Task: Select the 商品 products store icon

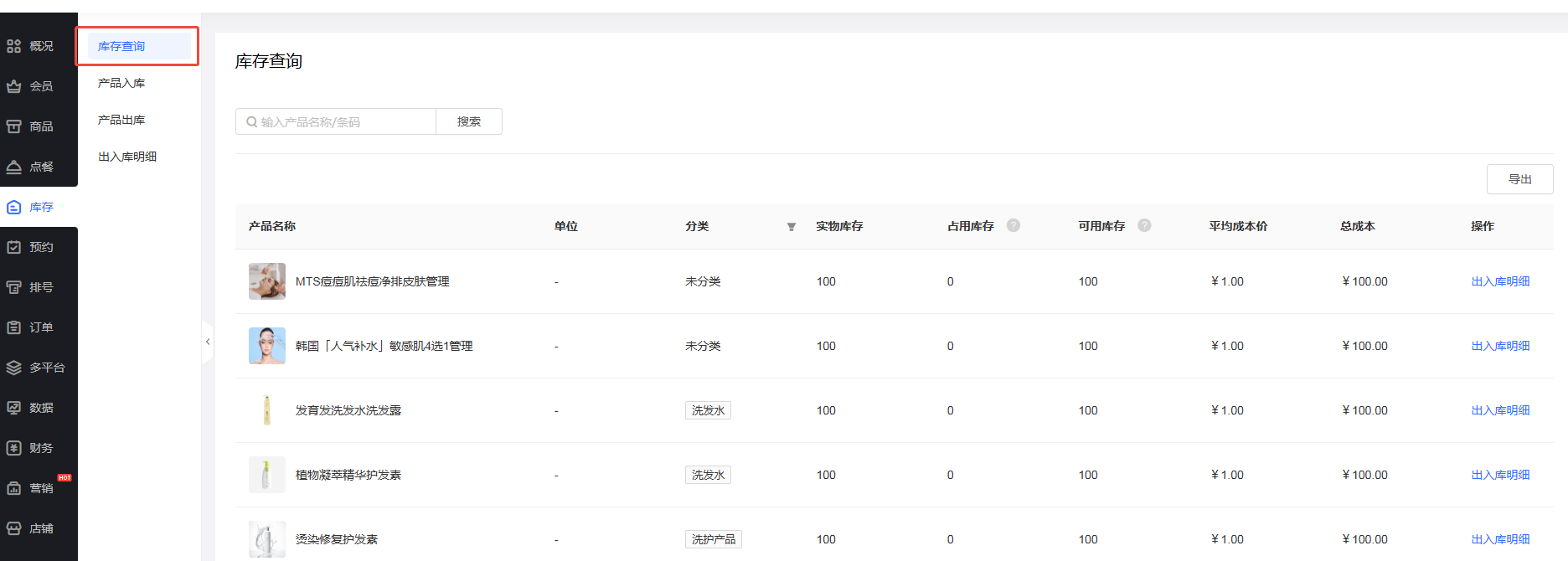Action: pyautogui.click(x=14, y=126)
